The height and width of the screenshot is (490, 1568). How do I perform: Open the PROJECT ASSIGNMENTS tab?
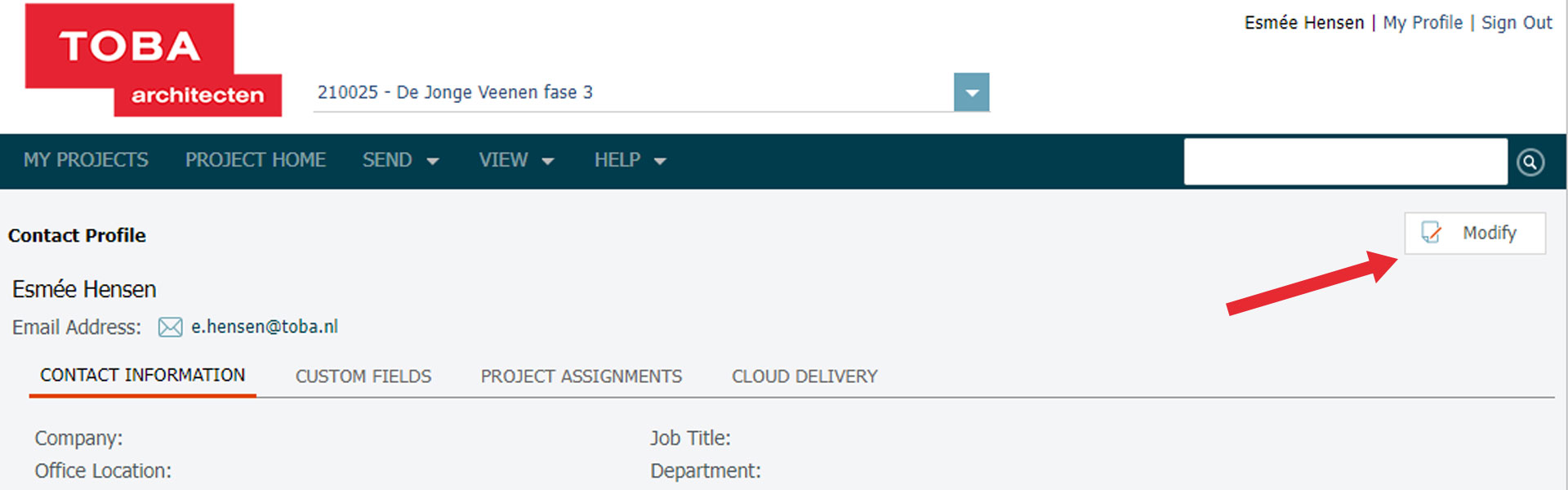coord(581,376)
